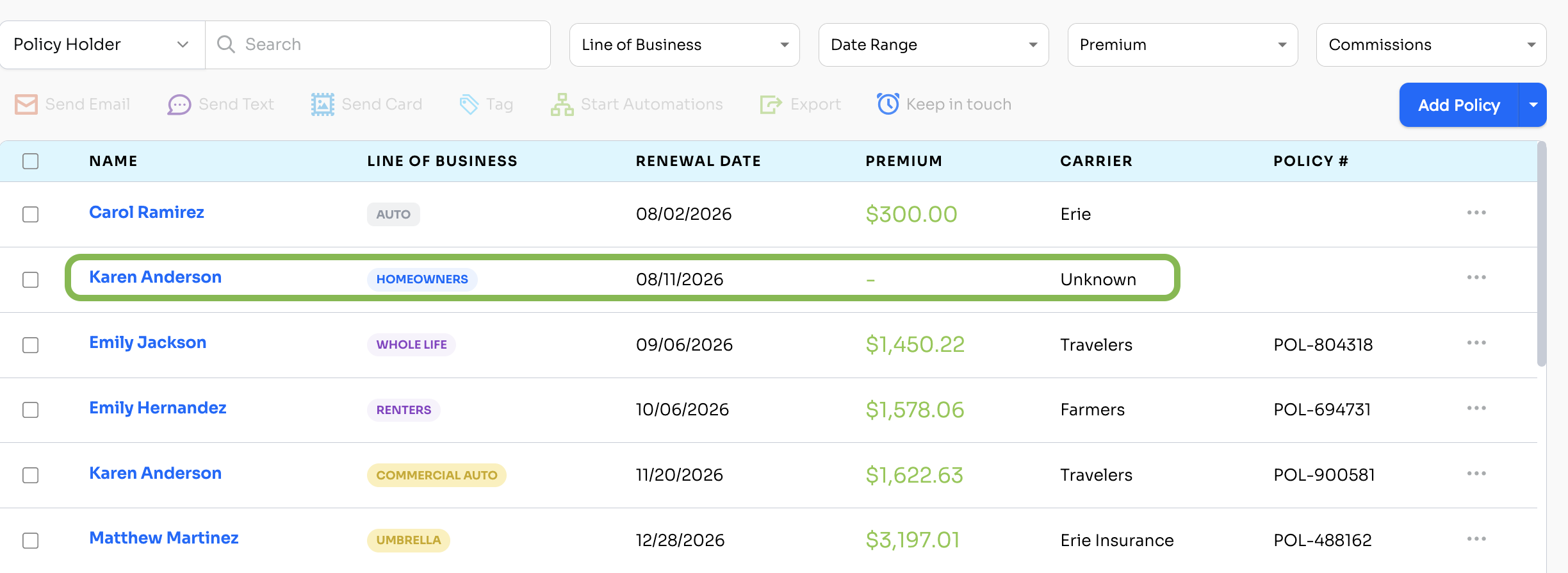Click the Tag label icon
This screenshot has height=573, width=1568.
(x=469, y=104)
